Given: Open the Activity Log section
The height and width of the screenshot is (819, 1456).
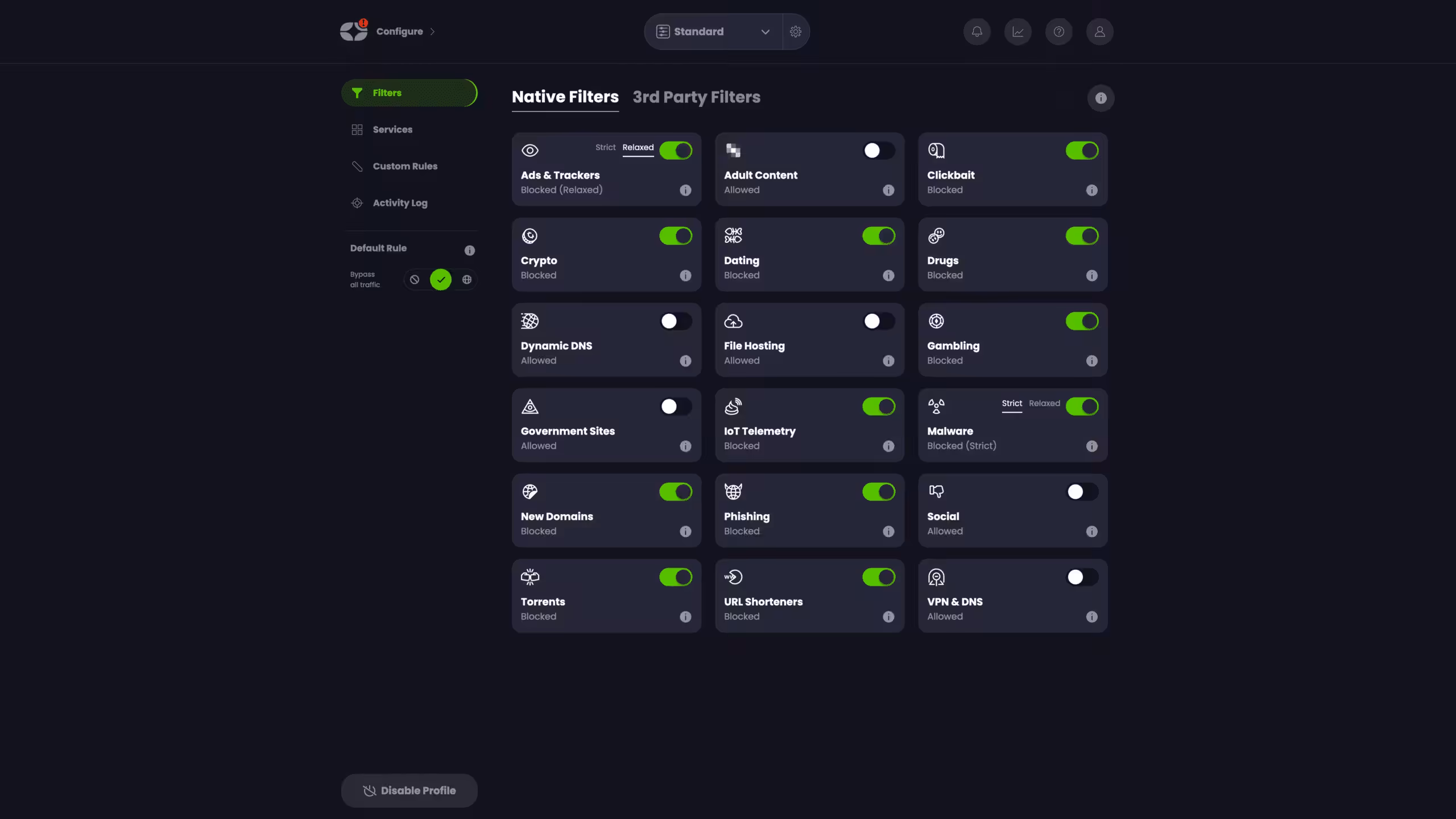Looking at the screenshot, I should pyautogui.click(x=399, y=202).
